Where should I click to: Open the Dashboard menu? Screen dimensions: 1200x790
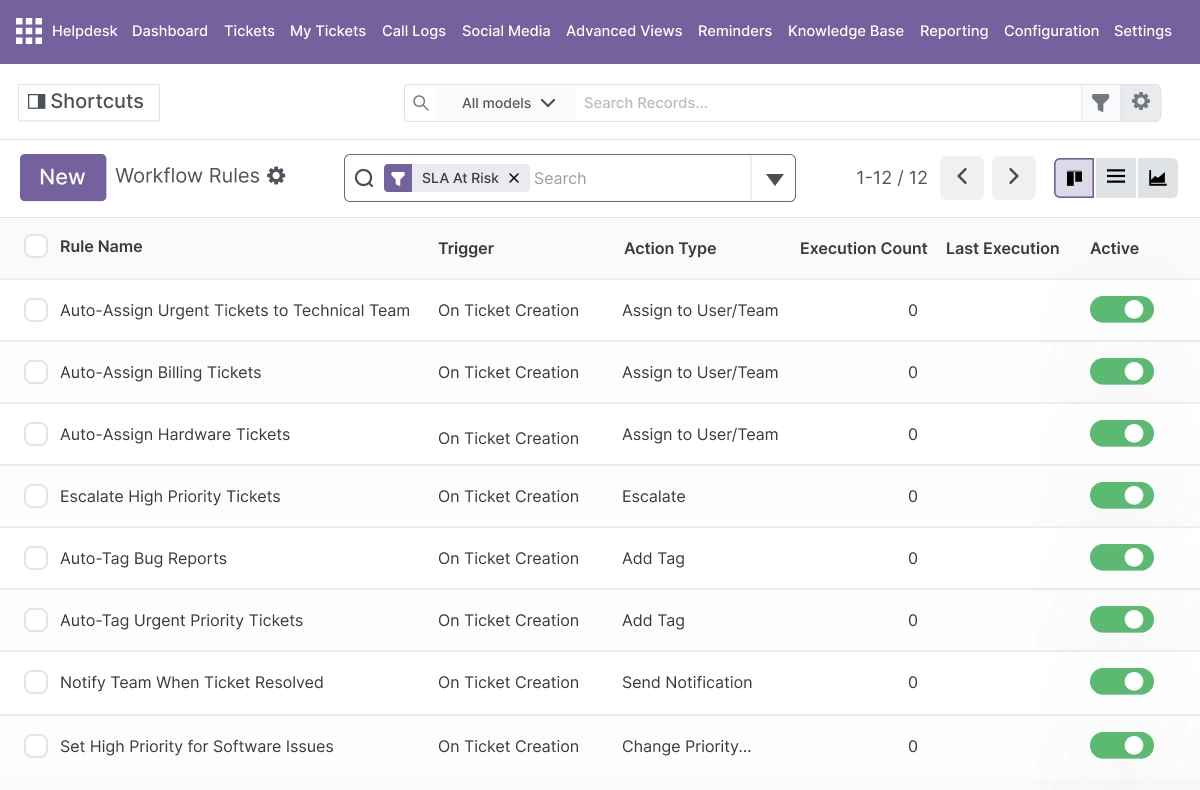(x=170, y=31)
